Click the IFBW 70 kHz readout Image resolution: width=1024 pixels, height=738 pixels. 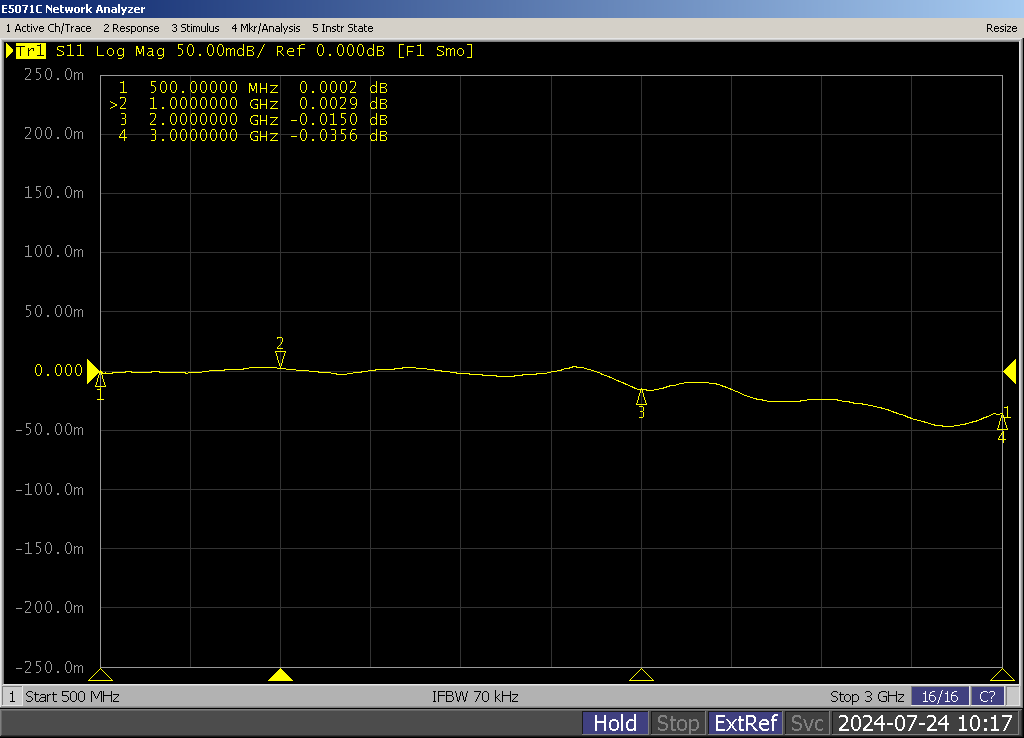coord(475,696)
